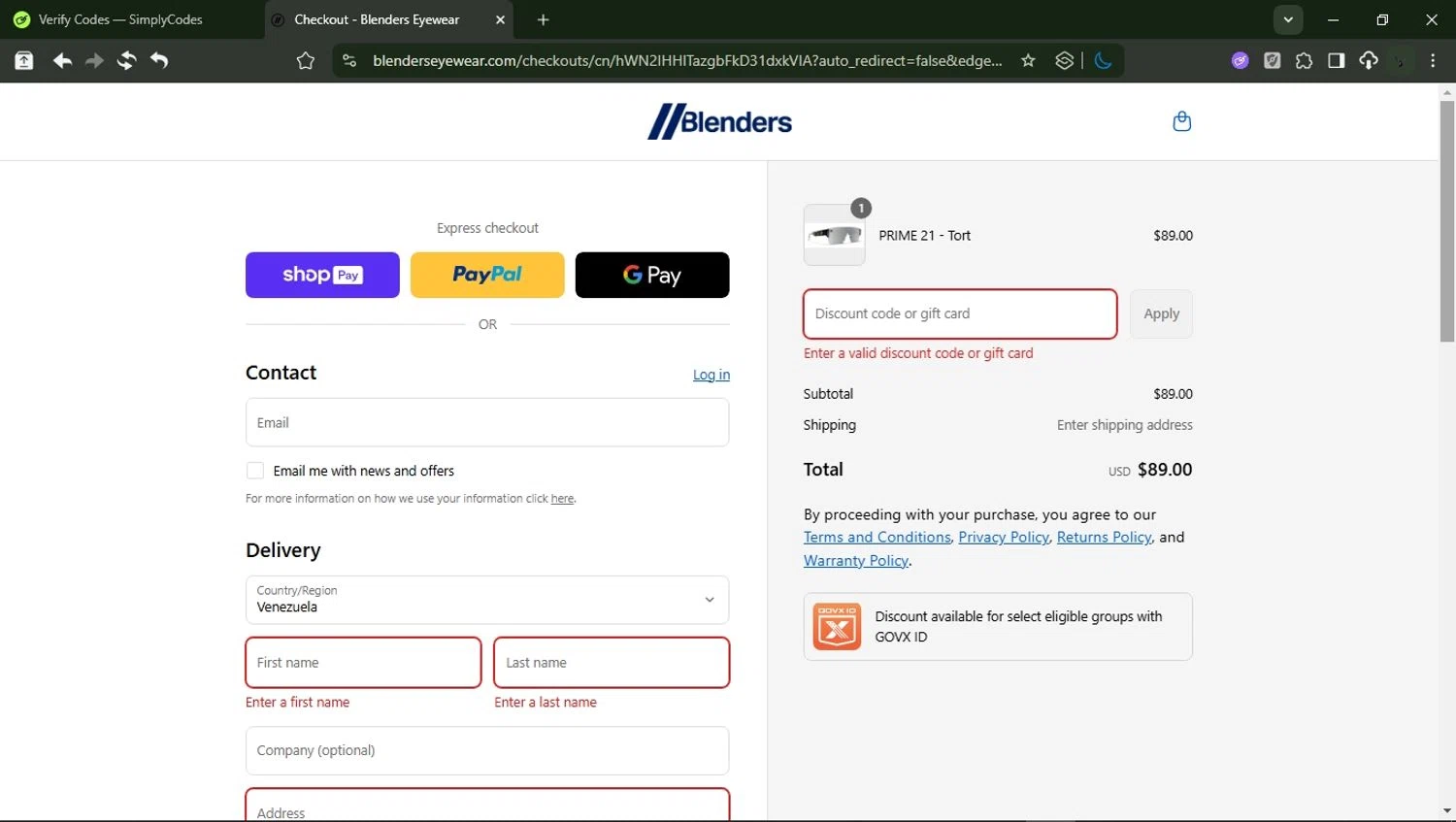Click the layered shield icon in the address bar
Viewport: 1456px width, 822px height.
point(1064,60)
